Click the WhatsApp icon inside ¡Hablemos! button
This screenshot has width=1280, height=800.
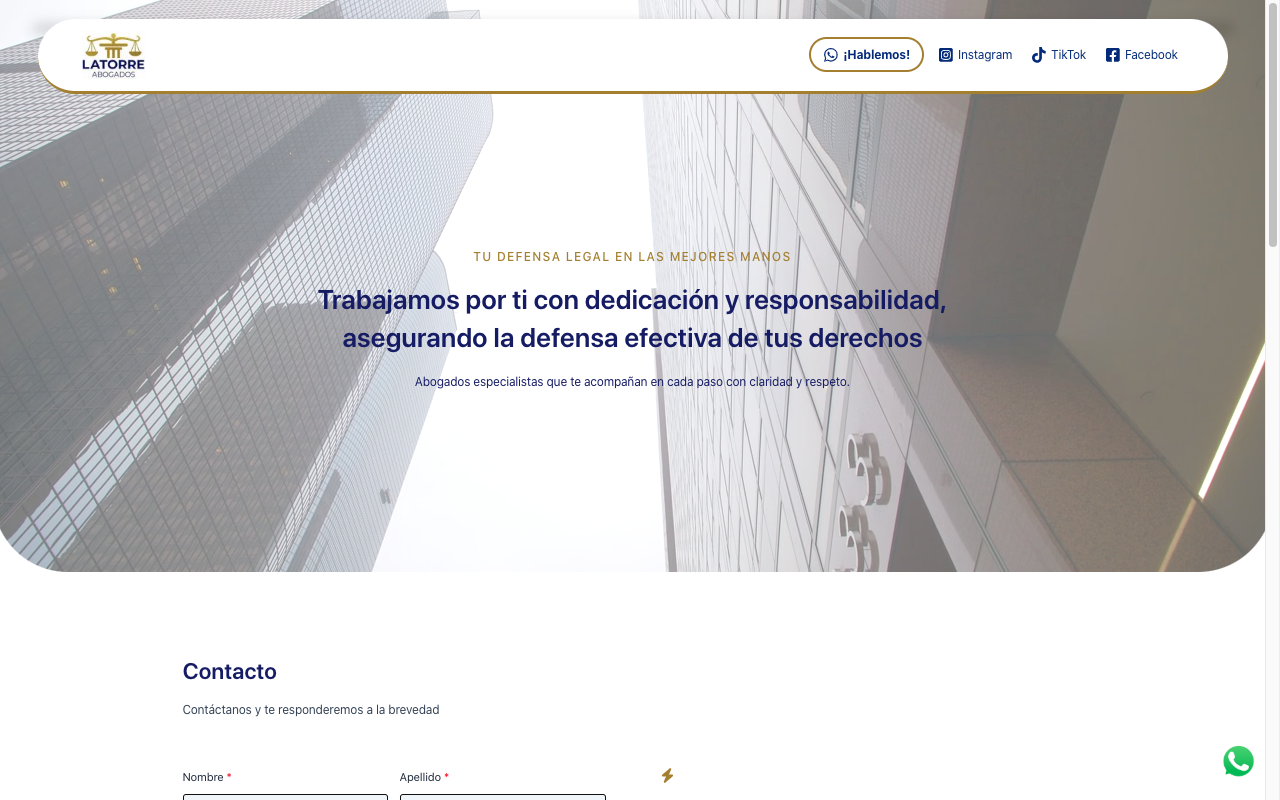click(x=830, y=55)
